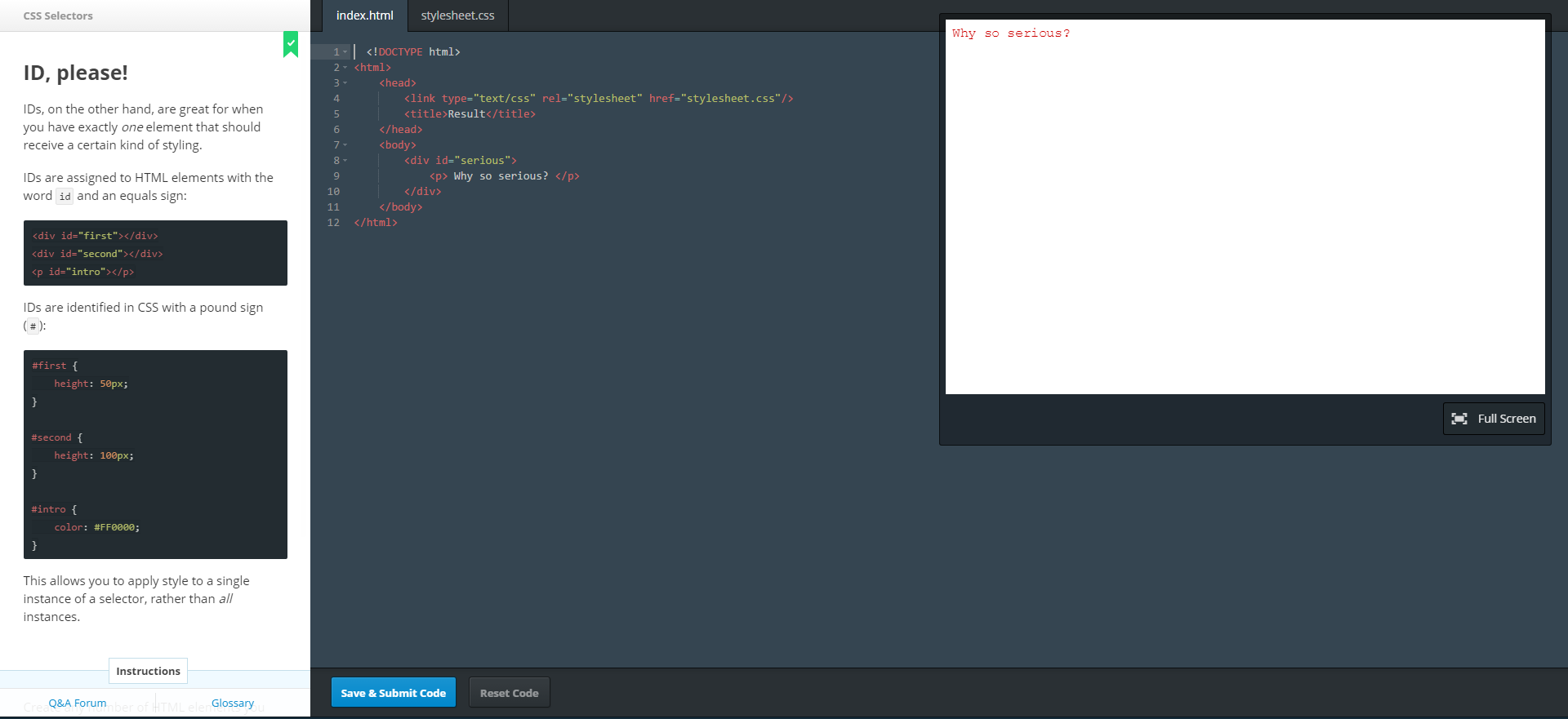Open the Full Screen preview
This screenshot has height=719, width=1568.
point(1494,419)
